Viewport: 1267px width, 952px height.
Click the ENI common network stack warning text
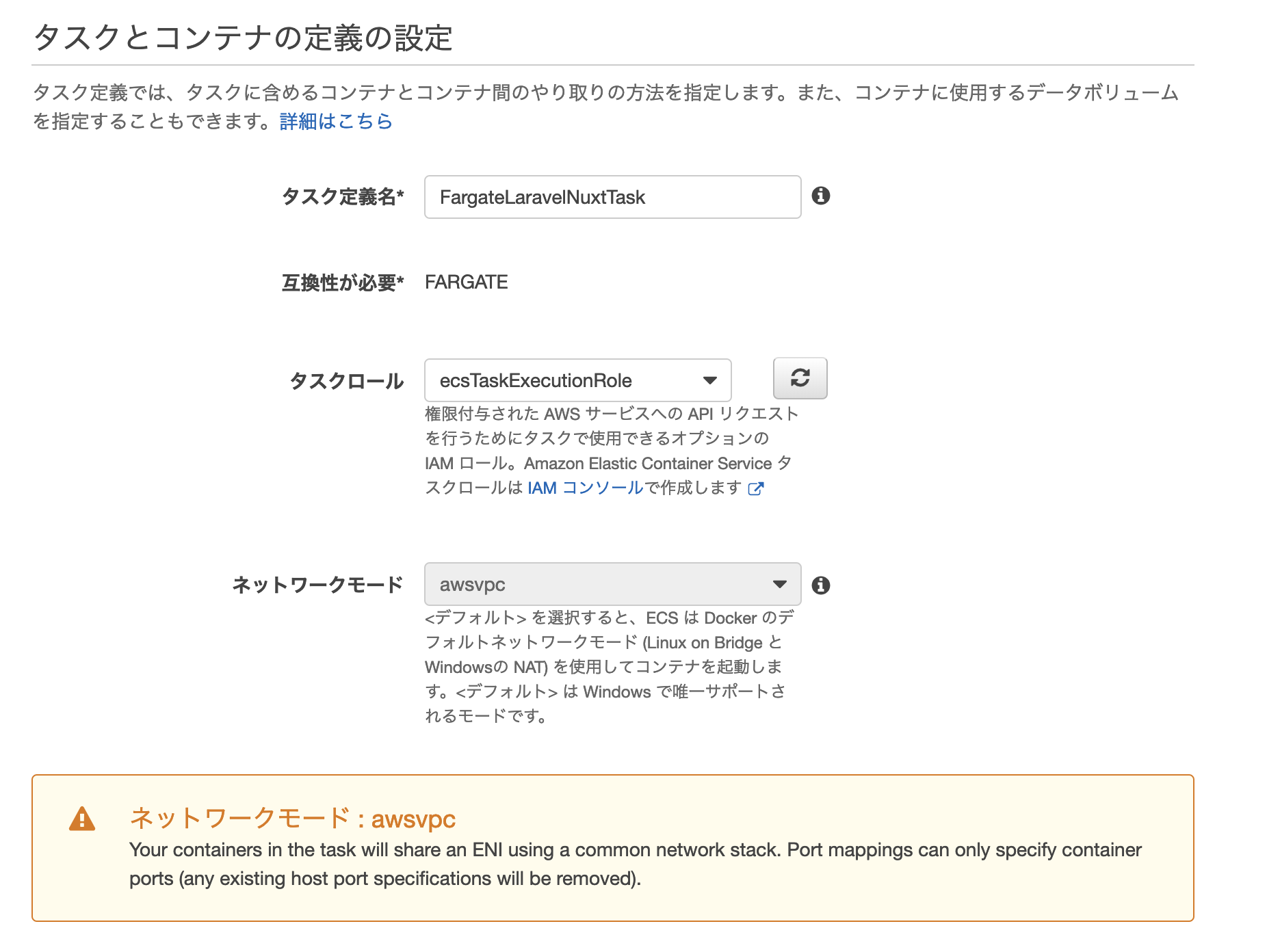pos(636,864)
